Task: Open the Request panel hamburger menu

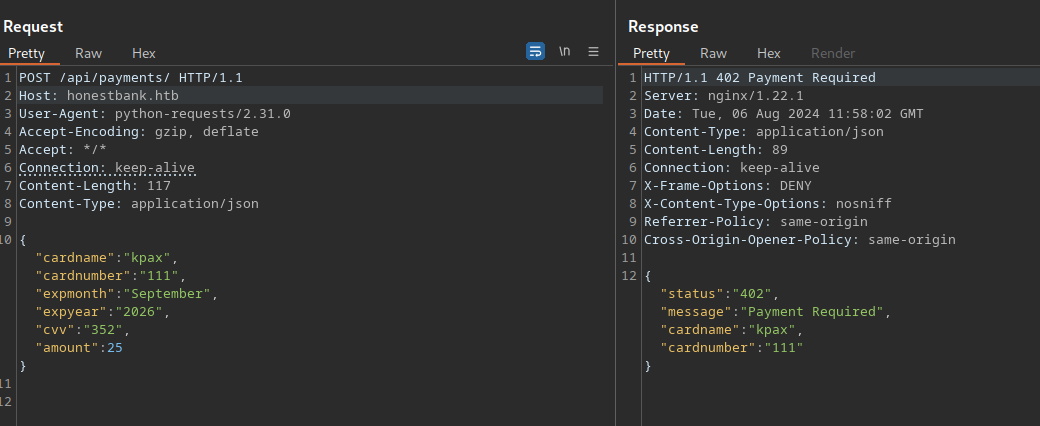Action: (x=593, y=52)
